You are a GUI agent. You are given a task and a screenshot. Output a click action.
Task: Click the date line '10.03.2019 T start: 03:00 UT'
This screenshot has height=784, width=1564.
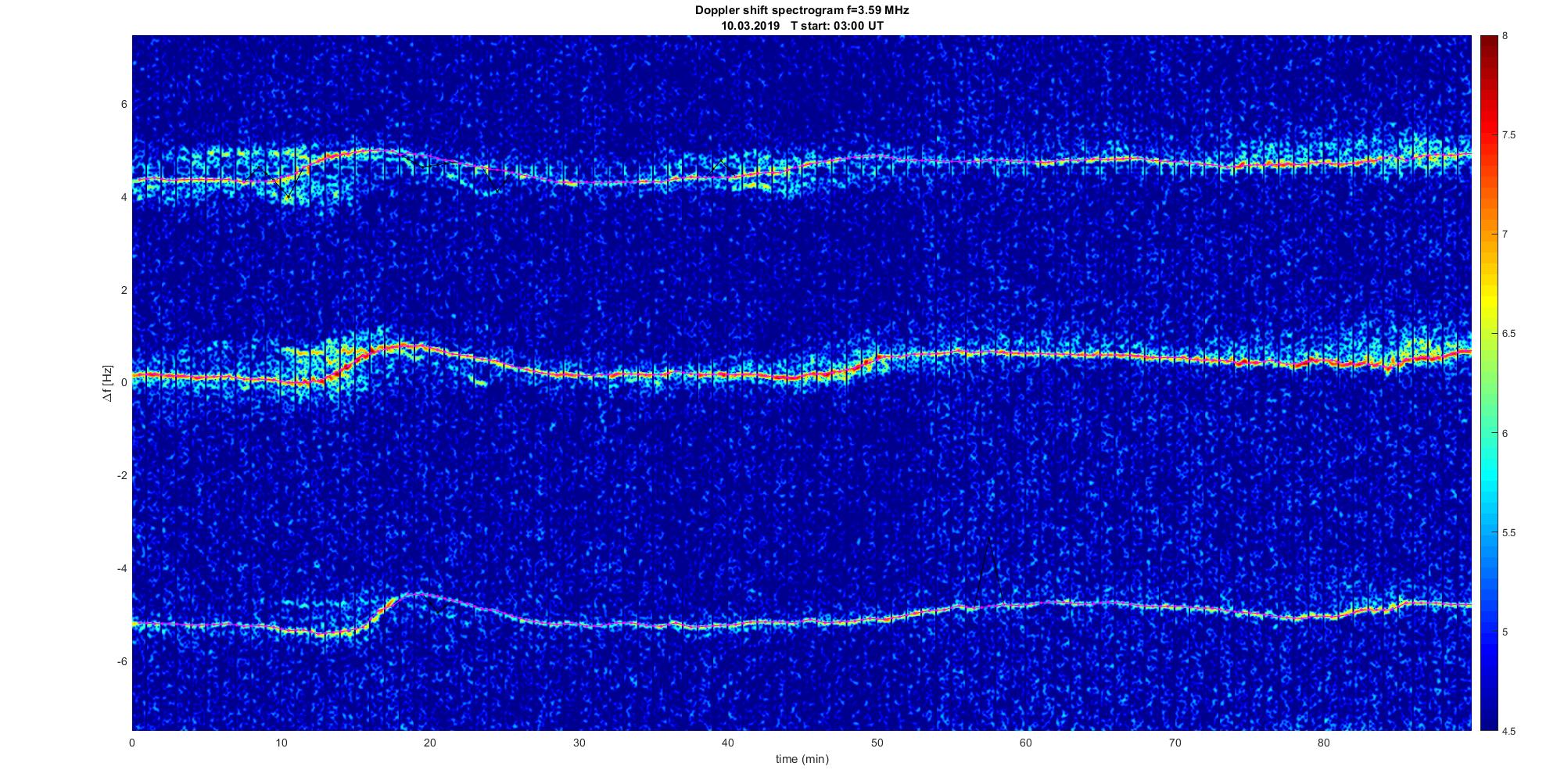click(x=802, y=25)
